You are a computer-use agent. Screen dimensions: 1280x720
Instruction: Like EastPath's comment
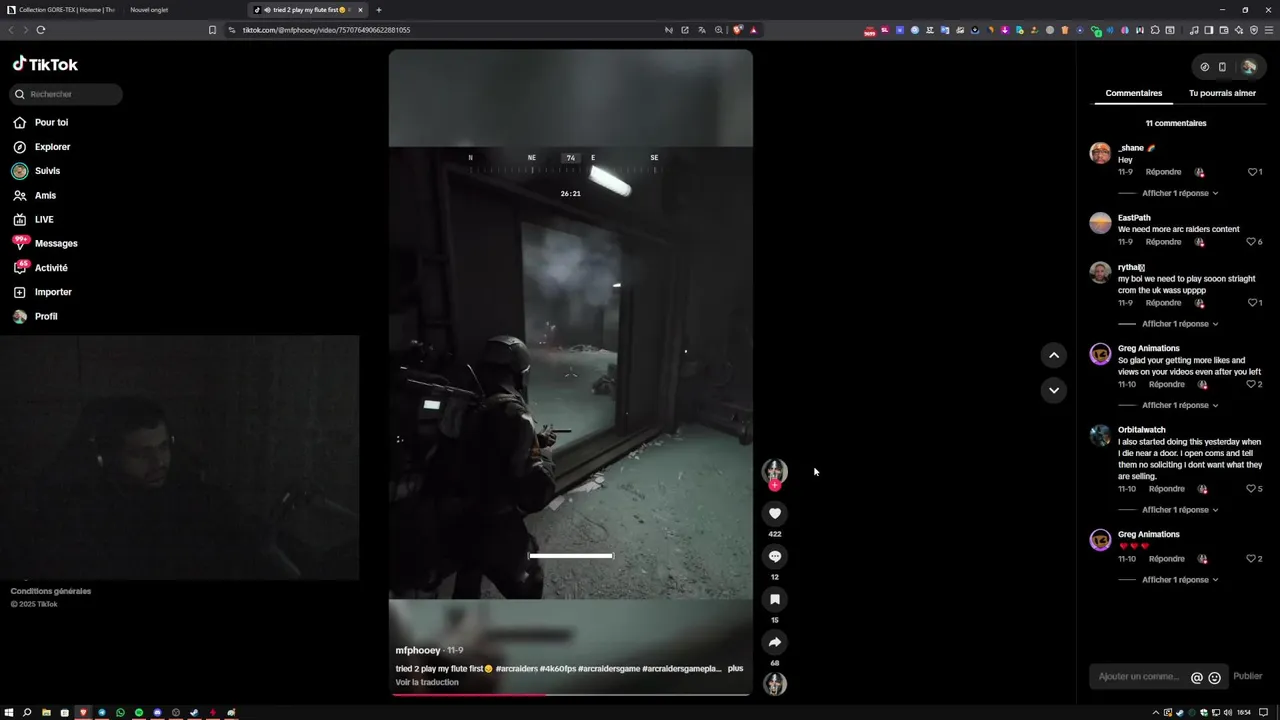[x=1252, y=242]
